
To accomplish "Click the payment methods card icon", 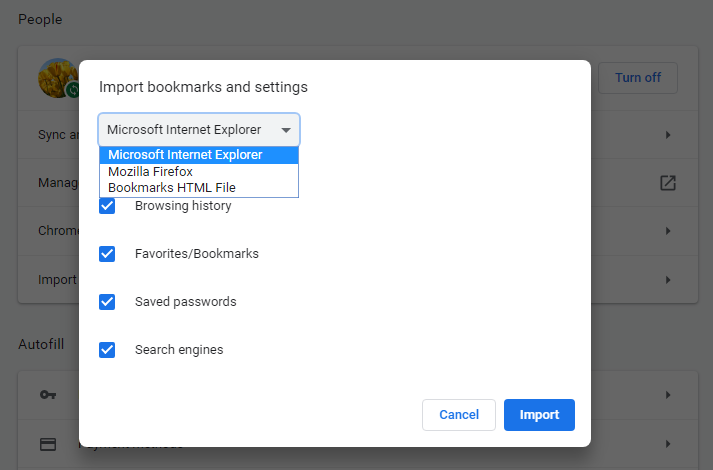I will pyautogui.click(x=48, y=443).
